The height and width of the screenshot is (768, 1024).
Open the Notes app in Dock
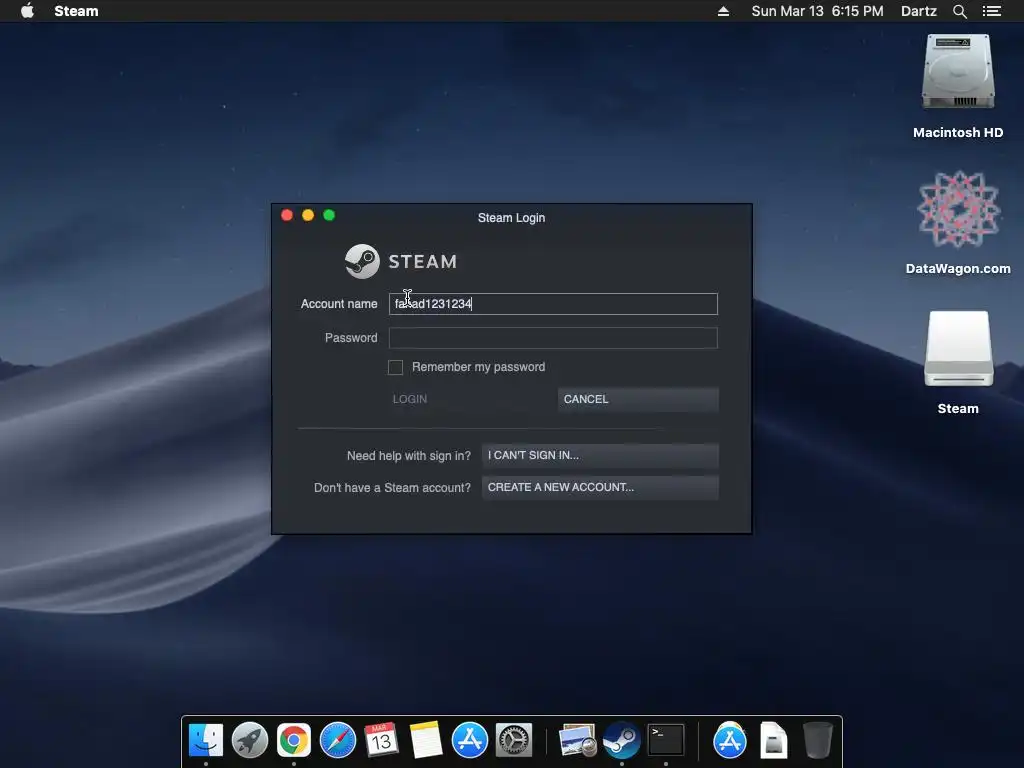coord(426,740)
